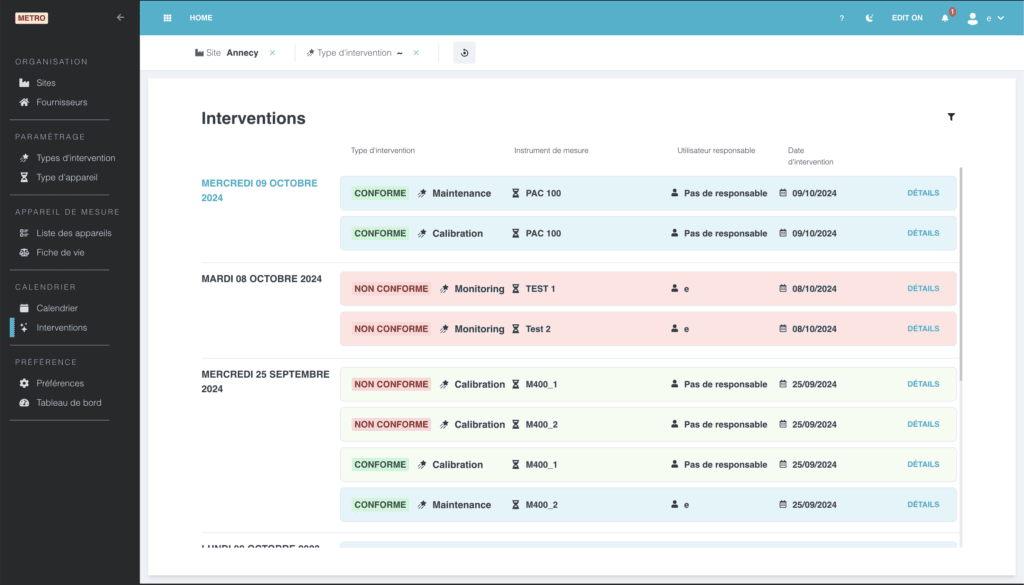
Task: Open the help question mark icon
Action: [842, 18]
